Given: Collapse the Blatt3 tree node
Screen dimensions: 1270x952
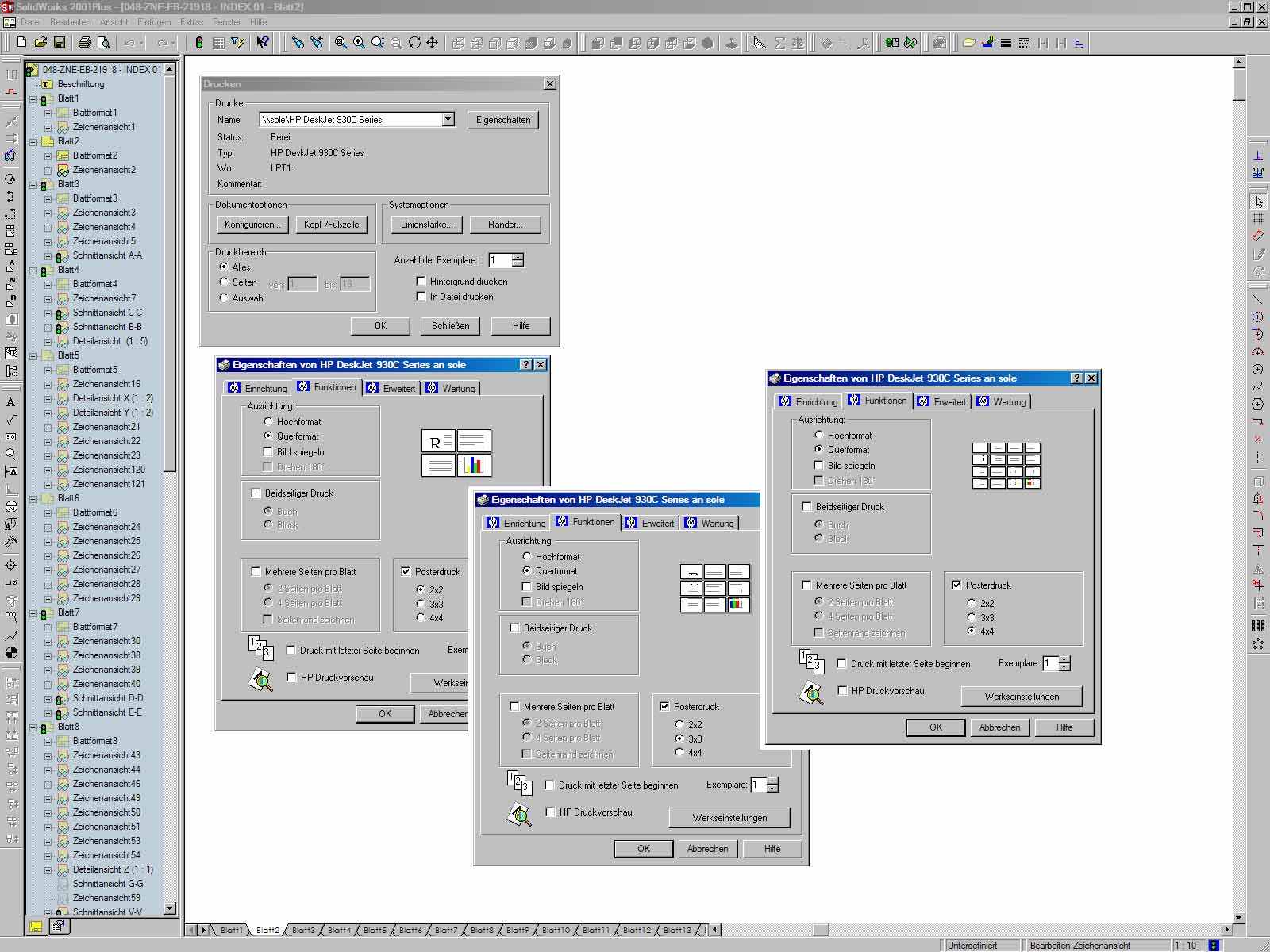Looking at the screenshot, I should point(33,185).
